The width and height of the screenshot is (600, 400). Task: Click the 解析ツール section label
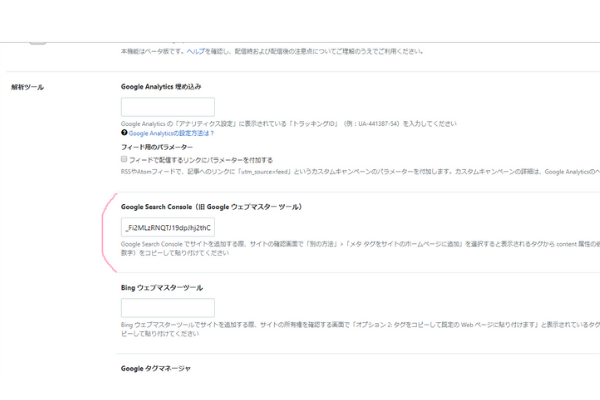click(27, 87)
